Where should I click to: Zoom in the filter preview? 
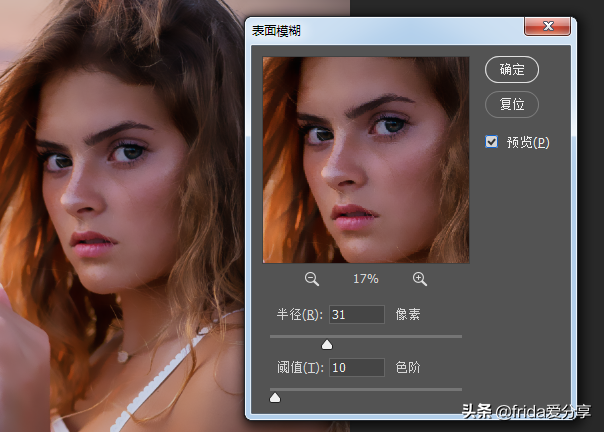pos(419,279)
